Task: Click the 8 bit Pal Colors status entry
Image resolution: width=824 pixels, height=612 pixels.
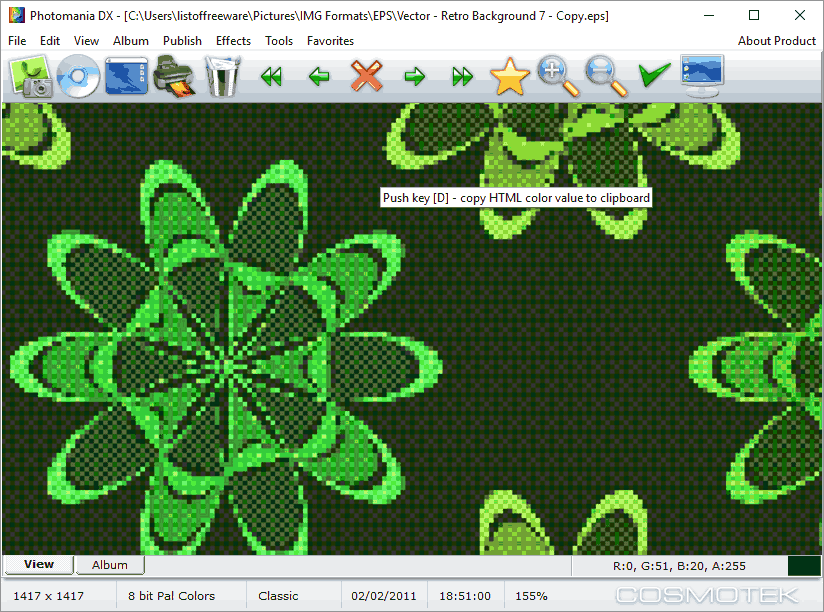Action: tap(171, 596)
